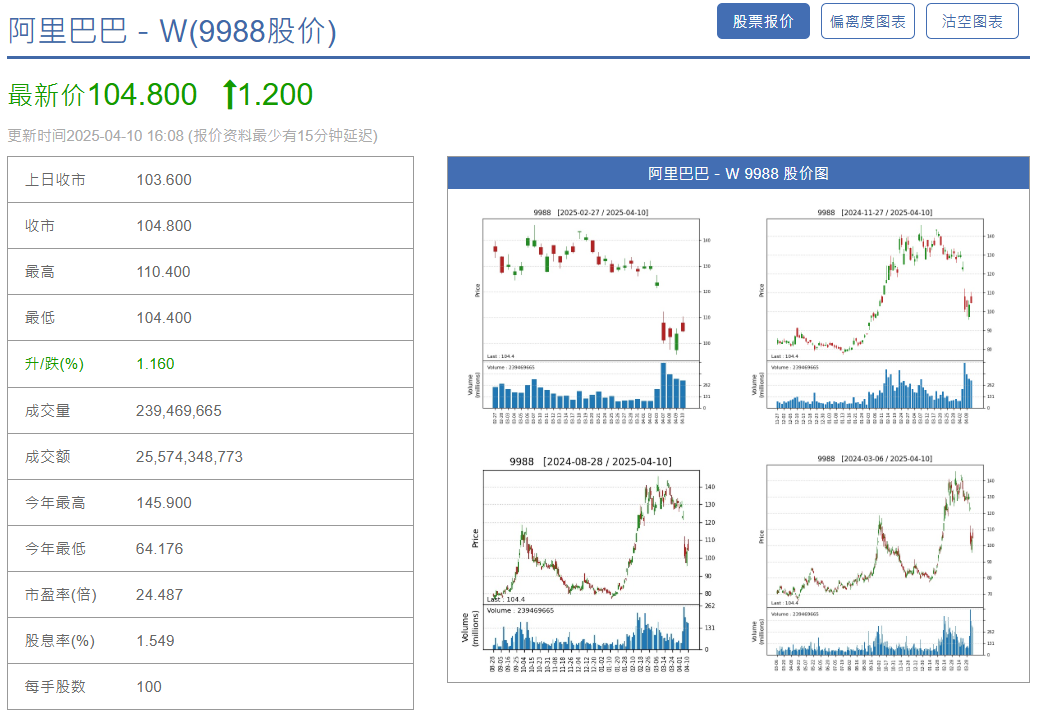Open the 2024-08-28 / 2025-04-10 candlestick chart
The image size is (1041, 713).
pyautogui.click(x=587, y=564)
